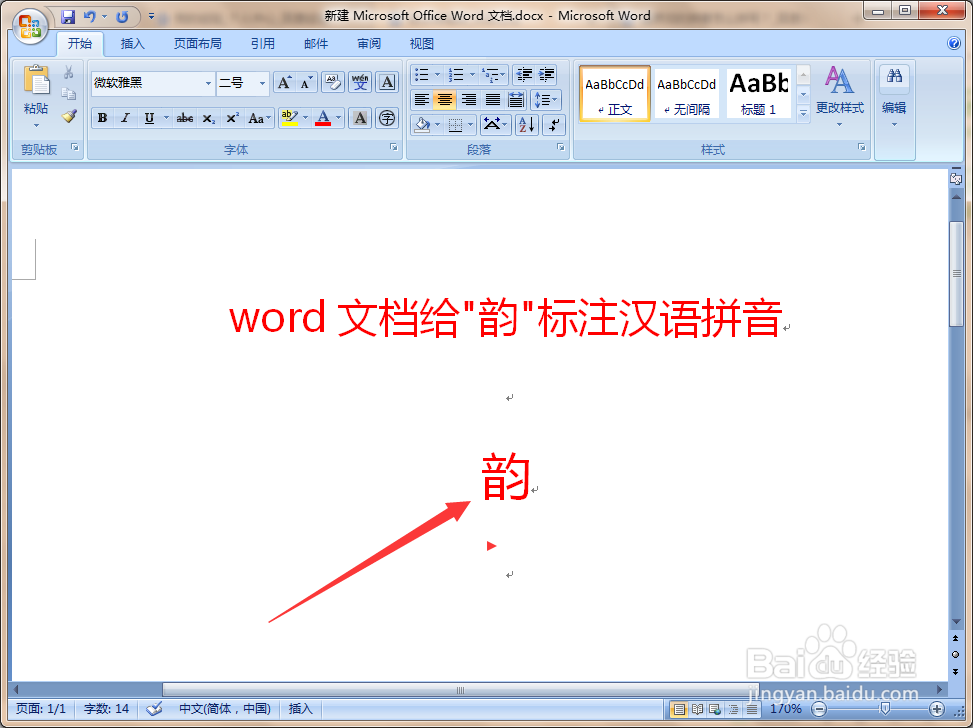Click the vertical scrollbar thumb
This screenshot has width=973, height=728.
pos(956,274)
